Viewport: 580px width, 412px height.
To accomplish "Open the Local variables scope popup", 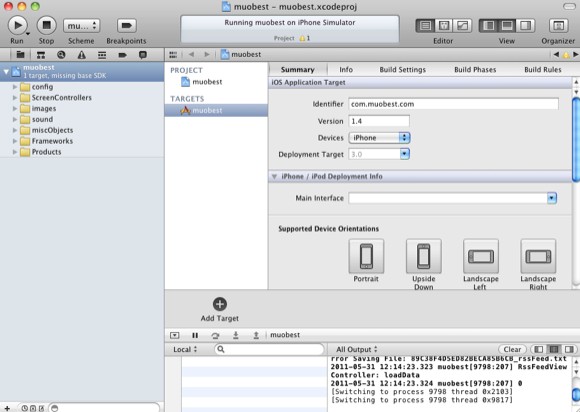I will click(x=185, y=349).
